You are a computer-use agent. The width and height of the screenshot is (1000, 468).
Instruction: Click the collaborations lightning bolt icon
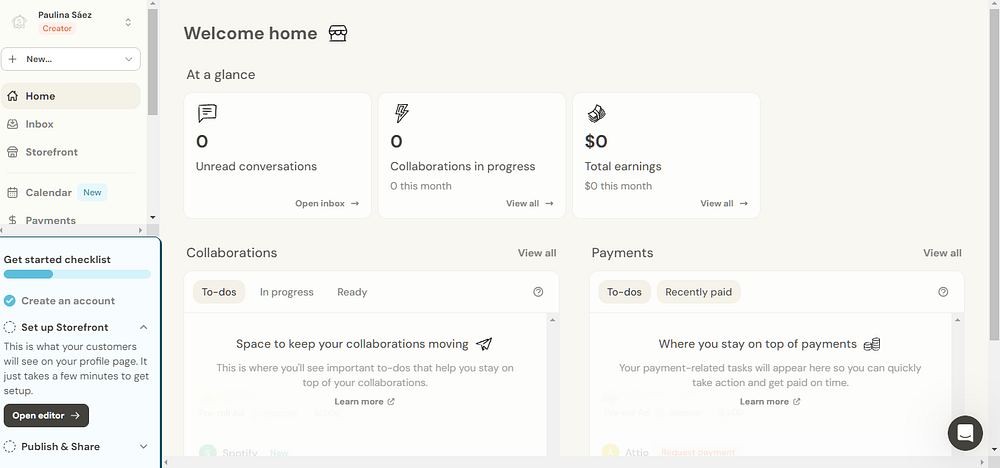click(x=401, y=113)
